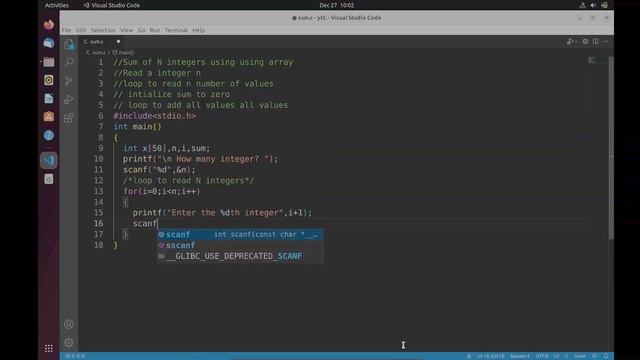Click the feedback icon in status bar

point(595,356)
